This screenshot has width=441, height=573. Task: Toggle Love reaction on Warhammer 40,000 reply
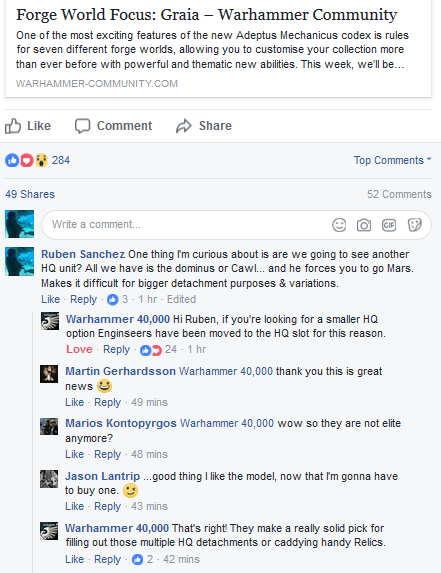79,349
